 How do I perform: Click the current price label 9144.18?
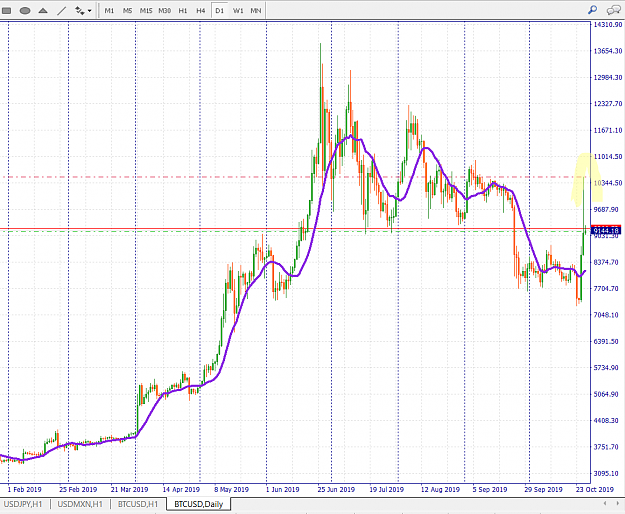tap(606, 230)
